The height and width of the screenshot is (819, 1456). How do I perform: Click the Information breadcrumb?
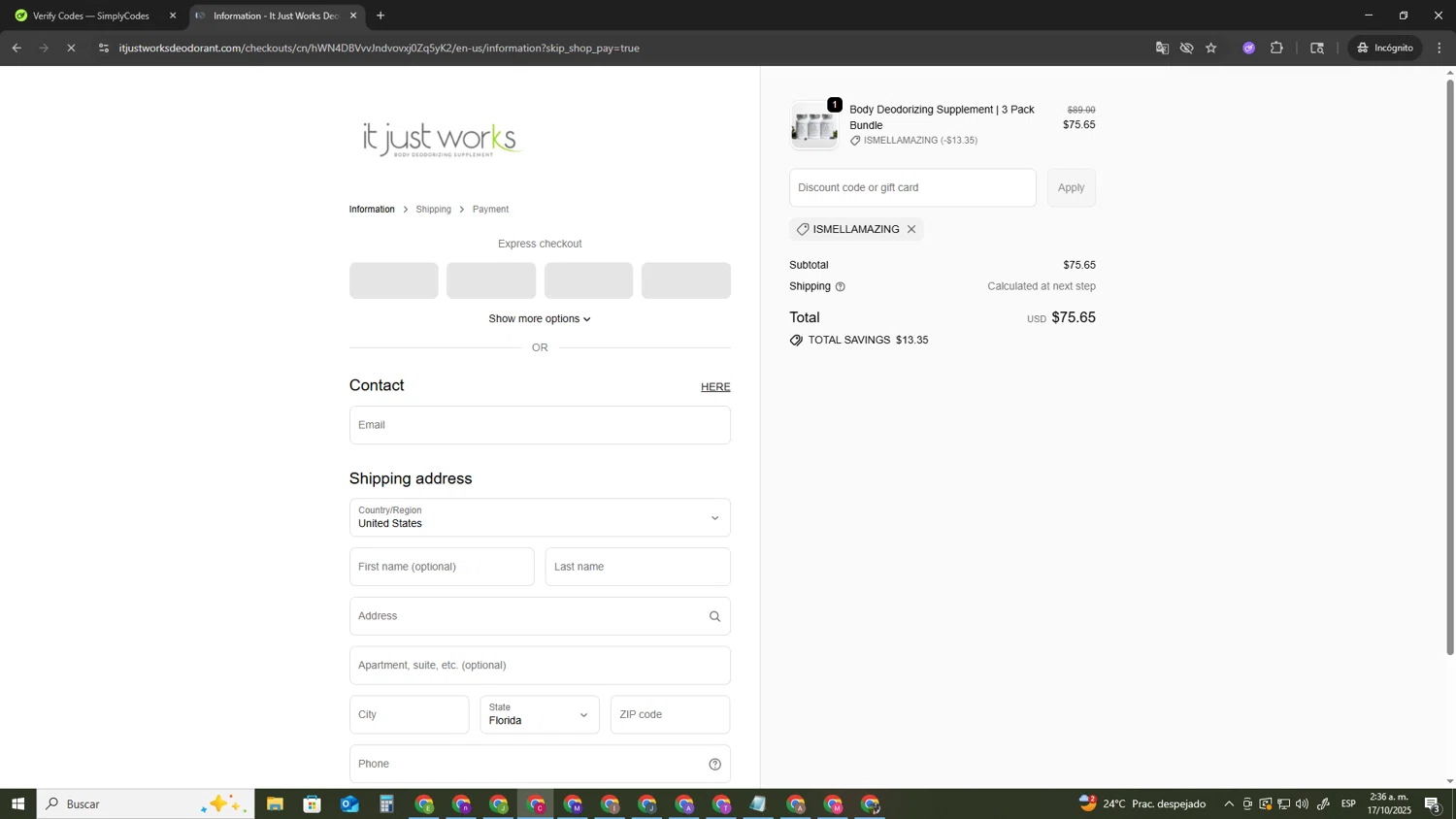click(372, 210)
